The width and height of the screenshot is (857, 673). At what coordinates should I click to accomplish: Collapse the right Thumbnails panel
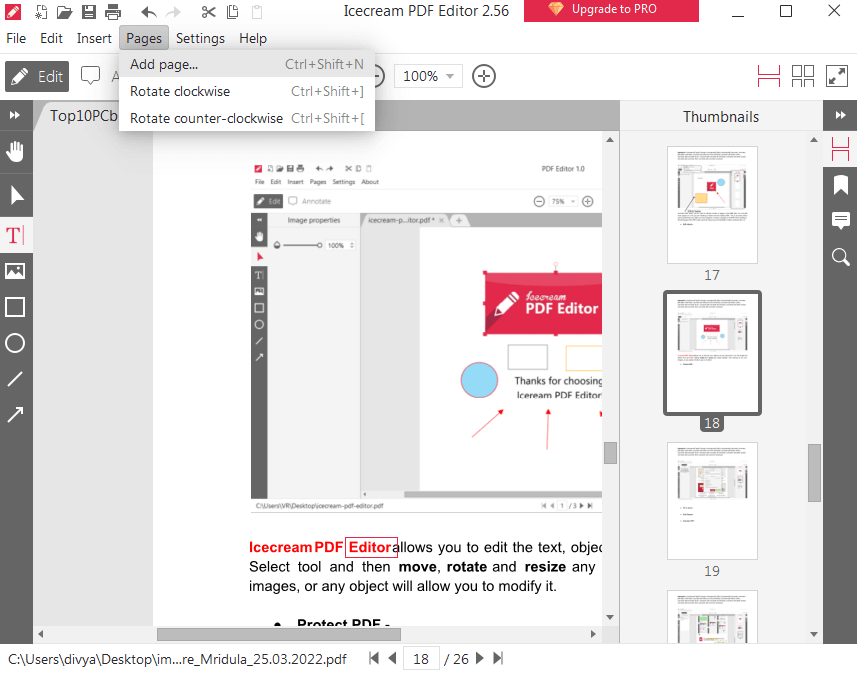(841, 116)
